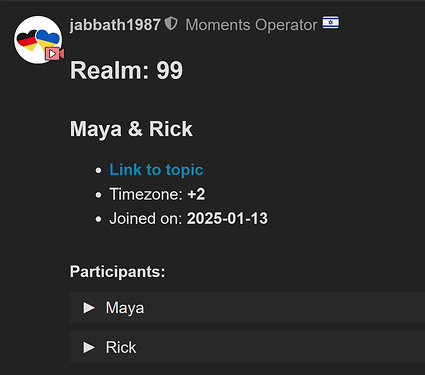Viewport: 425px width, 375px height.
Task: Click the Realm: 99 heading
Action: click(x=126, y=71)
